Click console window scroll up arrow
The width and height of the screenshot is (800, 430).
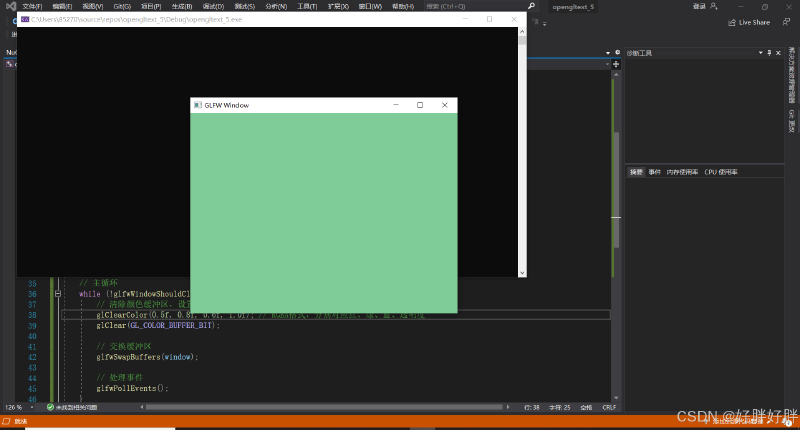[x=522, y=32]
